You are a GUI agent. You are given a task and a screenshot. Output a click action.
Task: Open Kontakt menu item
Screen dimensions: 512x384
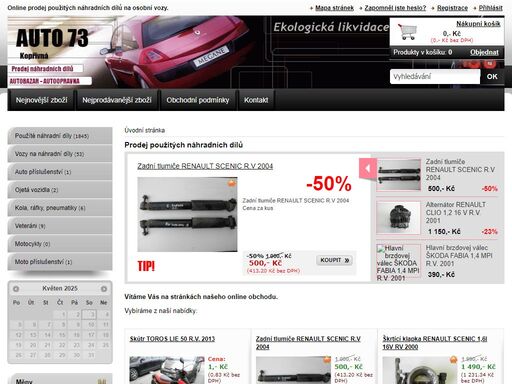(256, 100)
